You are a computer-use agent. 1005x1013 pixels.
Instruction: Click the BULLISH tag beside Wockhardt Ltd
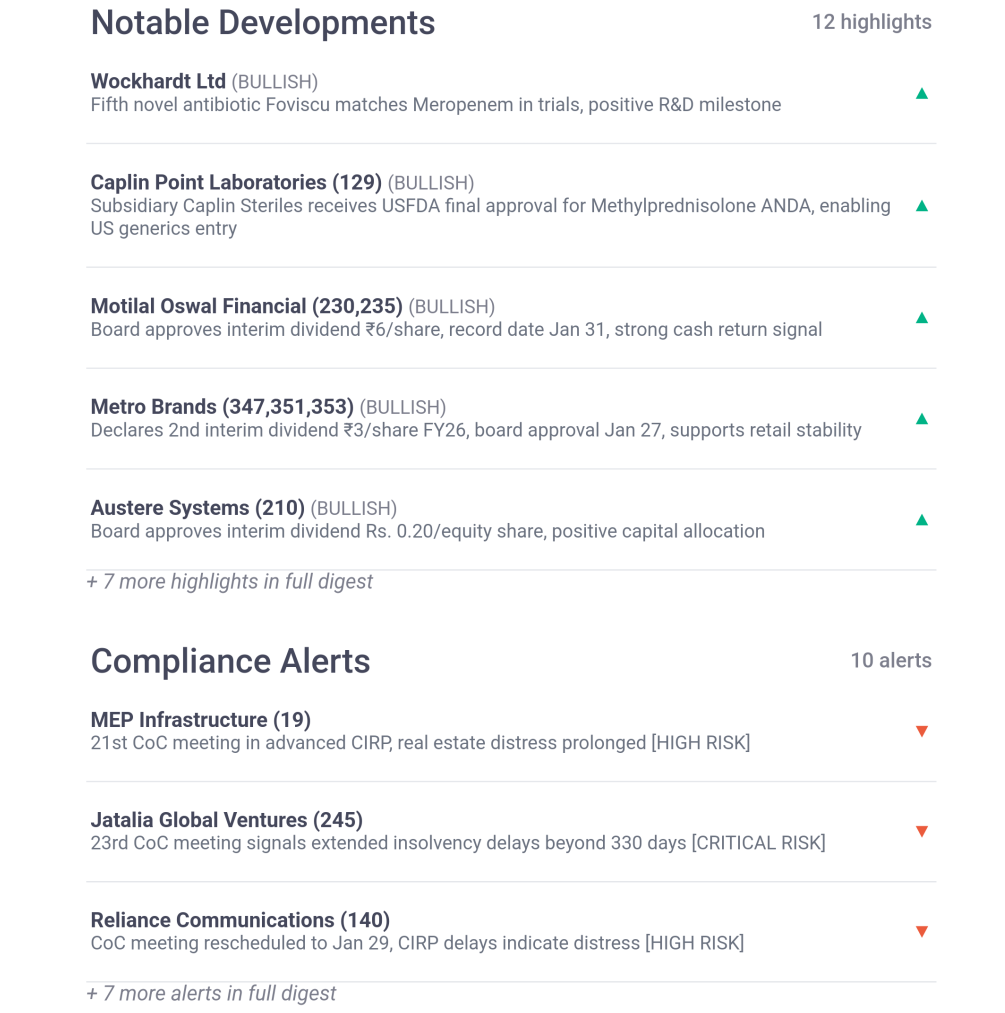pyautogui.click(x=275, y=82)
